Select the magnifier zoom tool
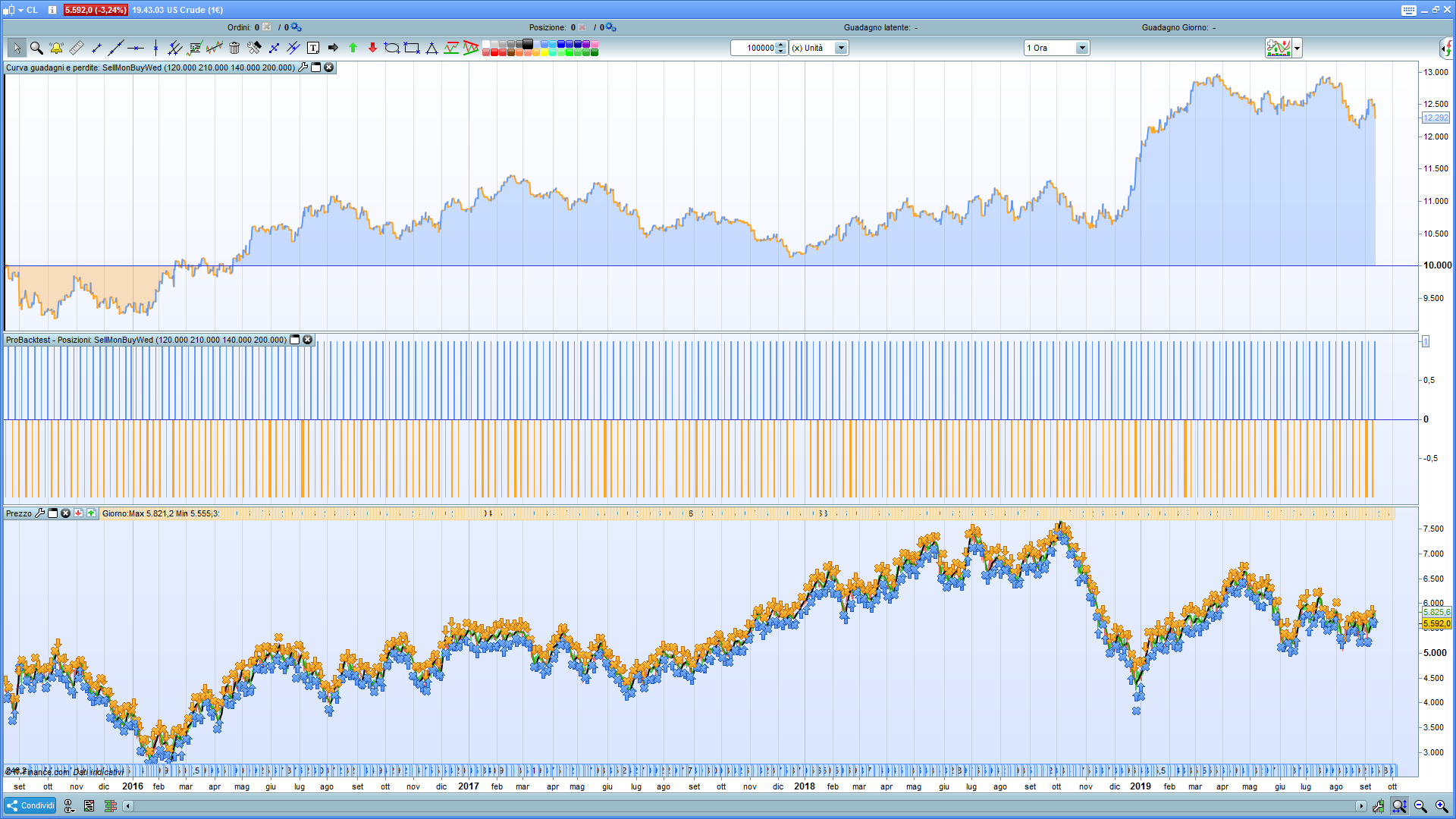Image resolution: width=1456 pixels, height=819 pixels. point(36,48)
